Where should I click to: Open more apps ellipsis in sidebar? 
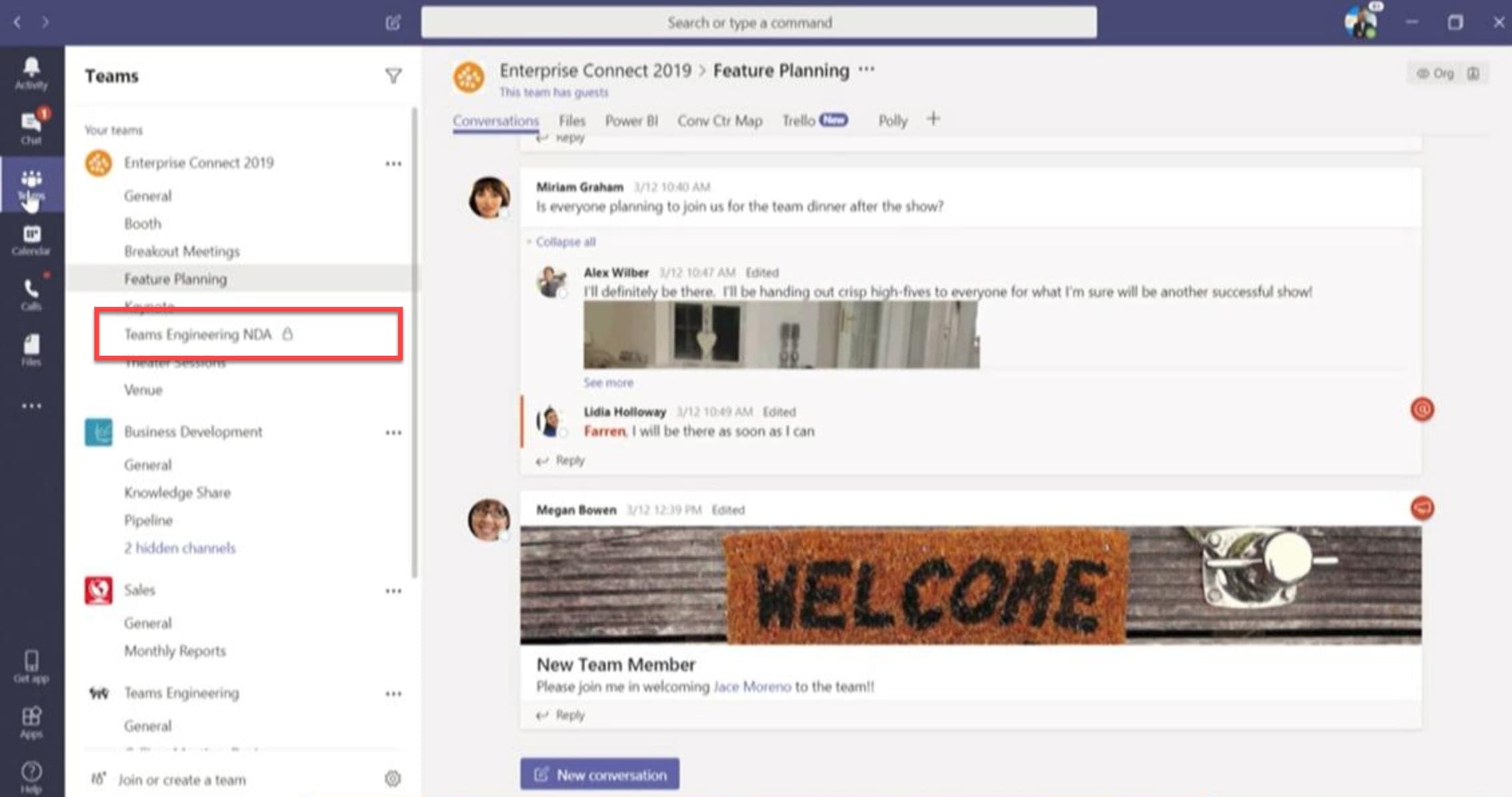coord(31,406)
